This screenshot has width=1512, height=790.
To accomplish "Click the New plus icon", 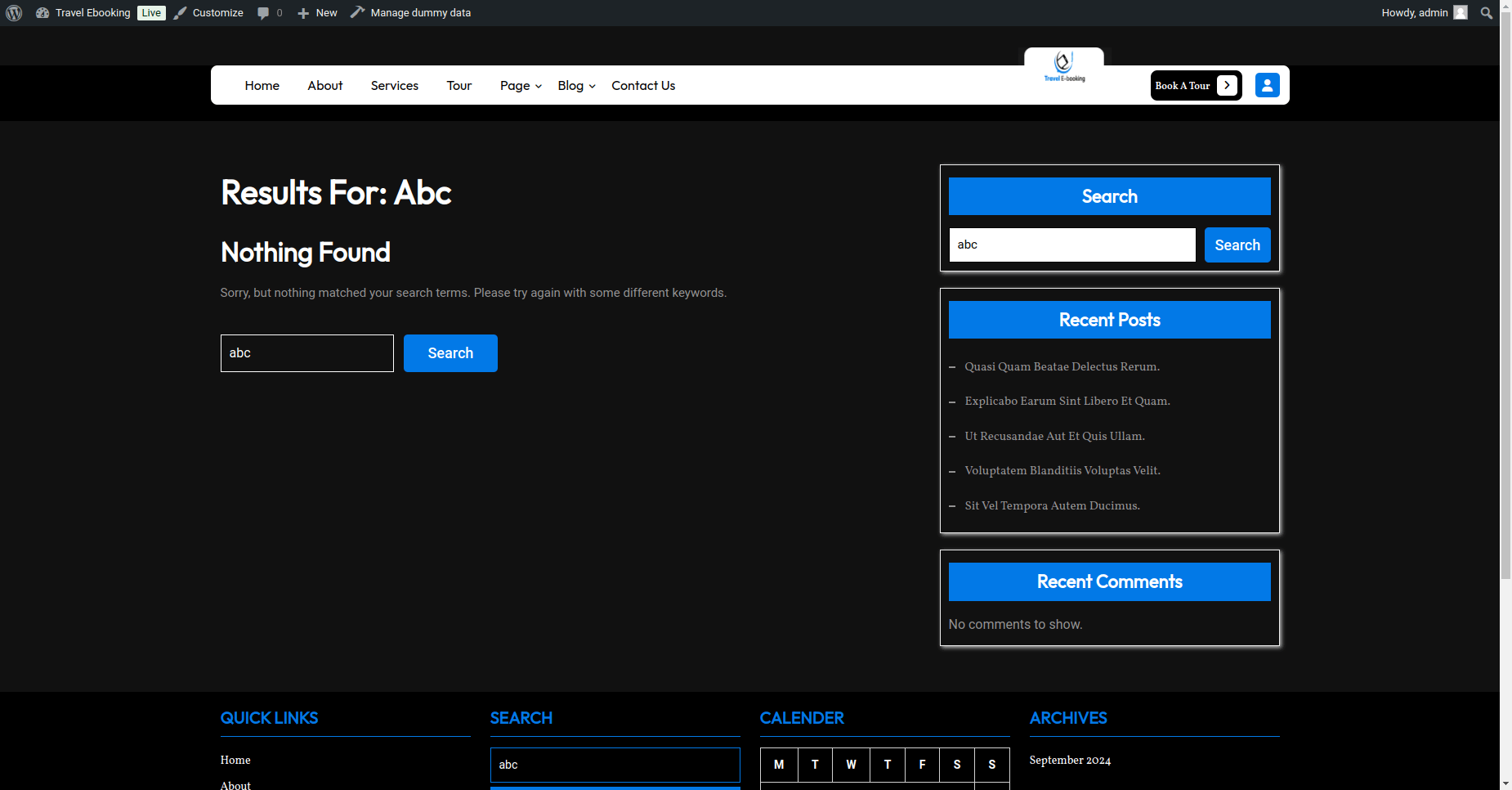I will (303, 13).
